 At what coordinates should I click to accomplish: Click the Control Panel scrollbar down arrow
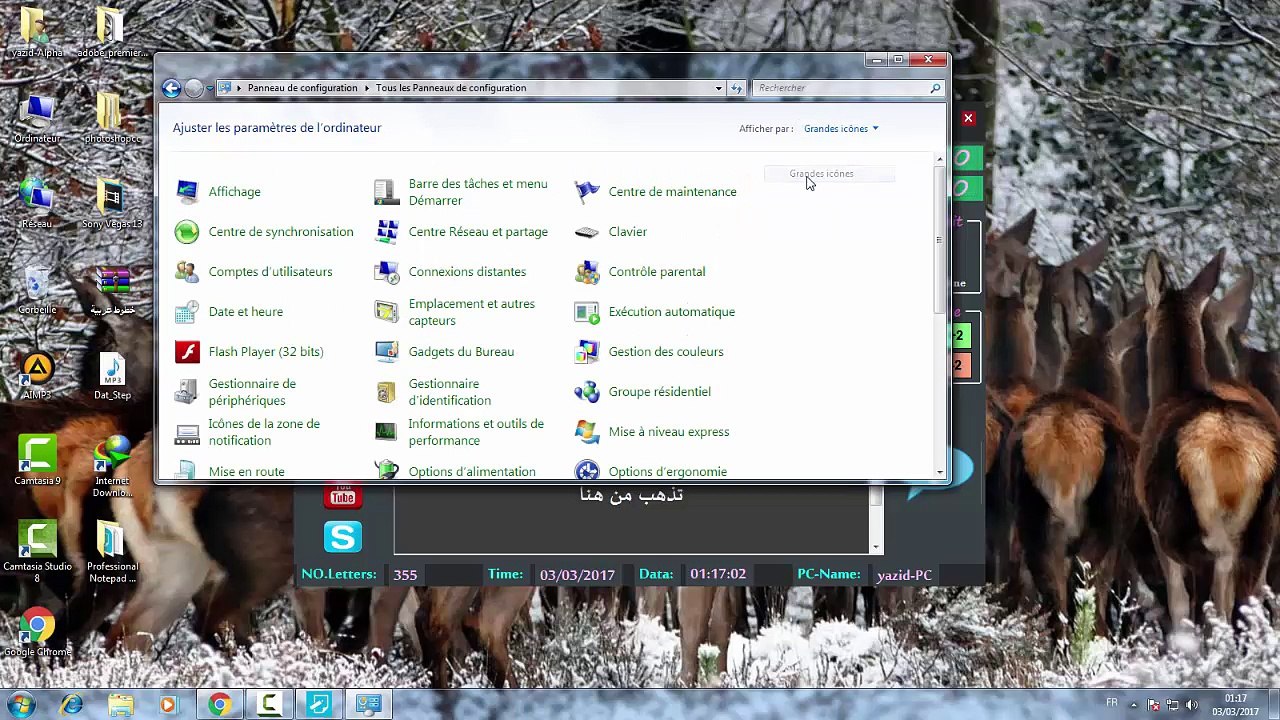(x=939, y=472)
